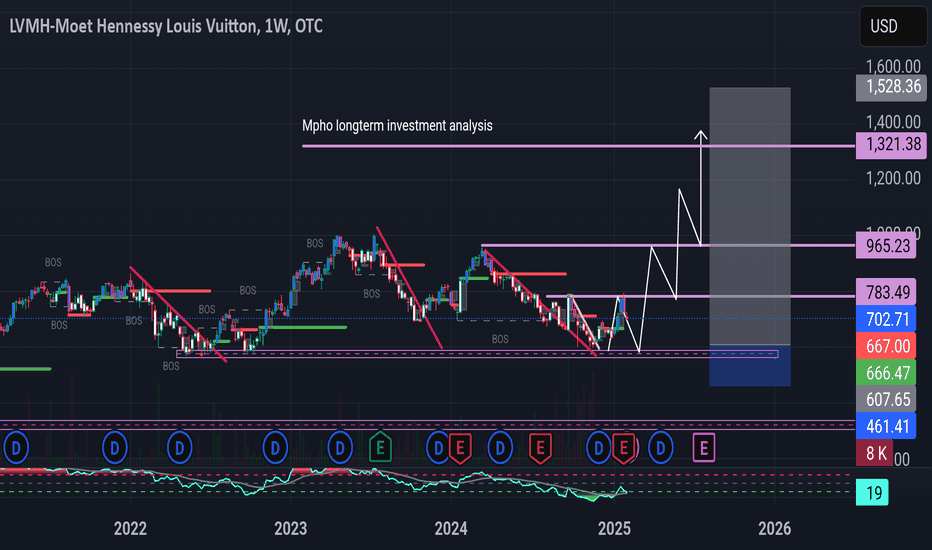Image resolution: width=932 pixels, height=550 pixels.
Task: Click the 1,200.00 price axis tick
Action: 893,178
